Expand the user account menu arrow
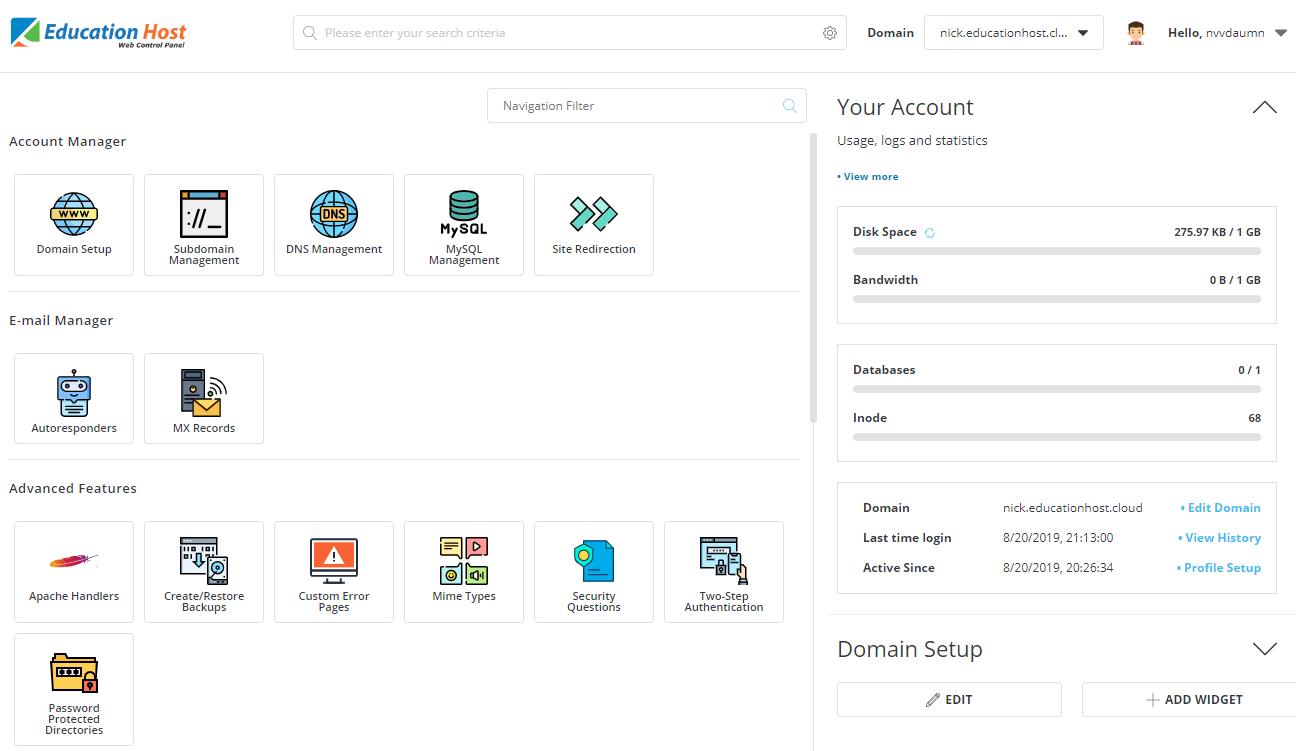This screenshot has width=1296, height=751. pyautogui.click(x=1281, y=33)
